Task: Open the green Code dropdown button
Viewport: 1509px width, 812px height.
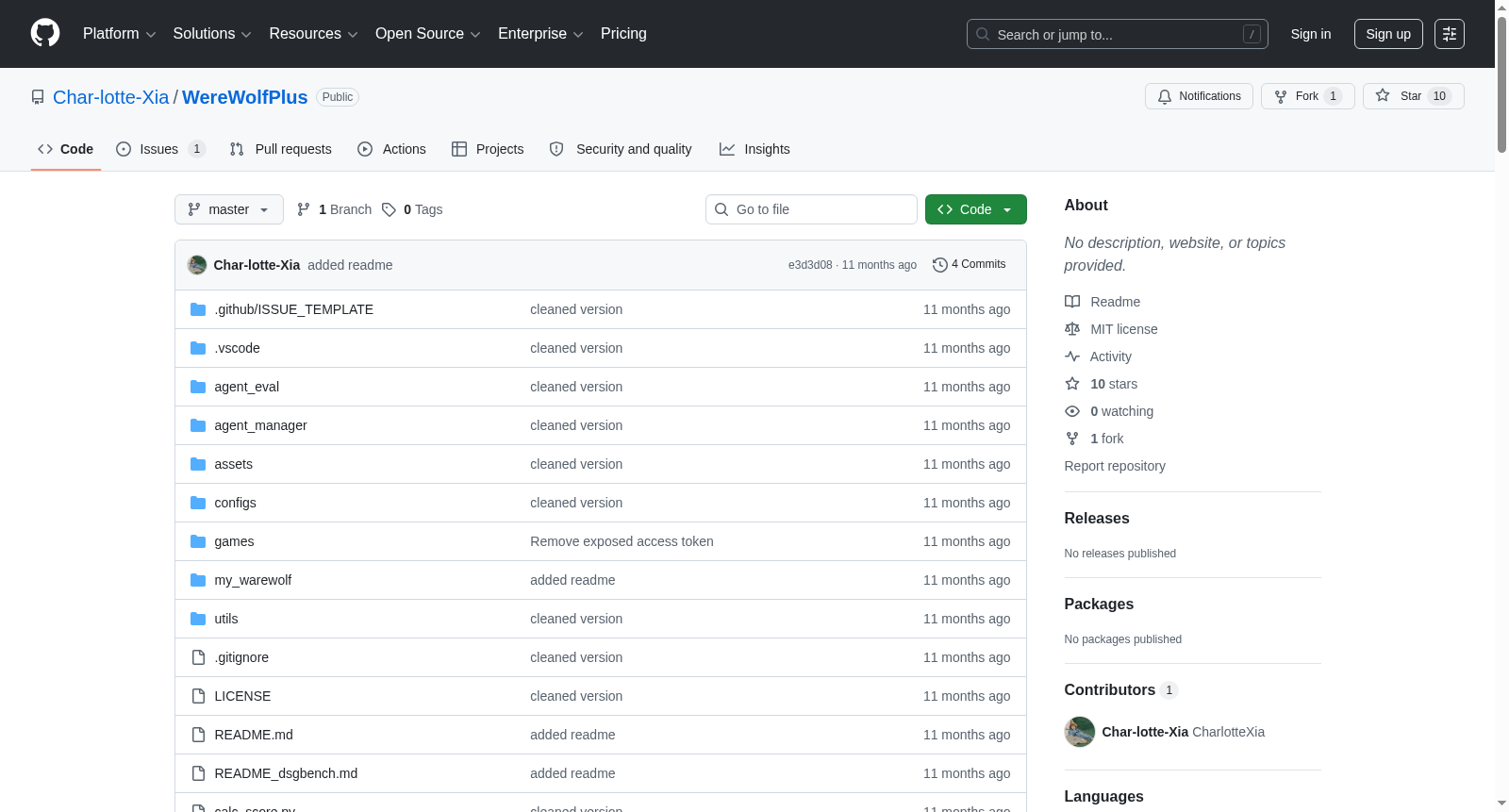Action: [975, 209]
